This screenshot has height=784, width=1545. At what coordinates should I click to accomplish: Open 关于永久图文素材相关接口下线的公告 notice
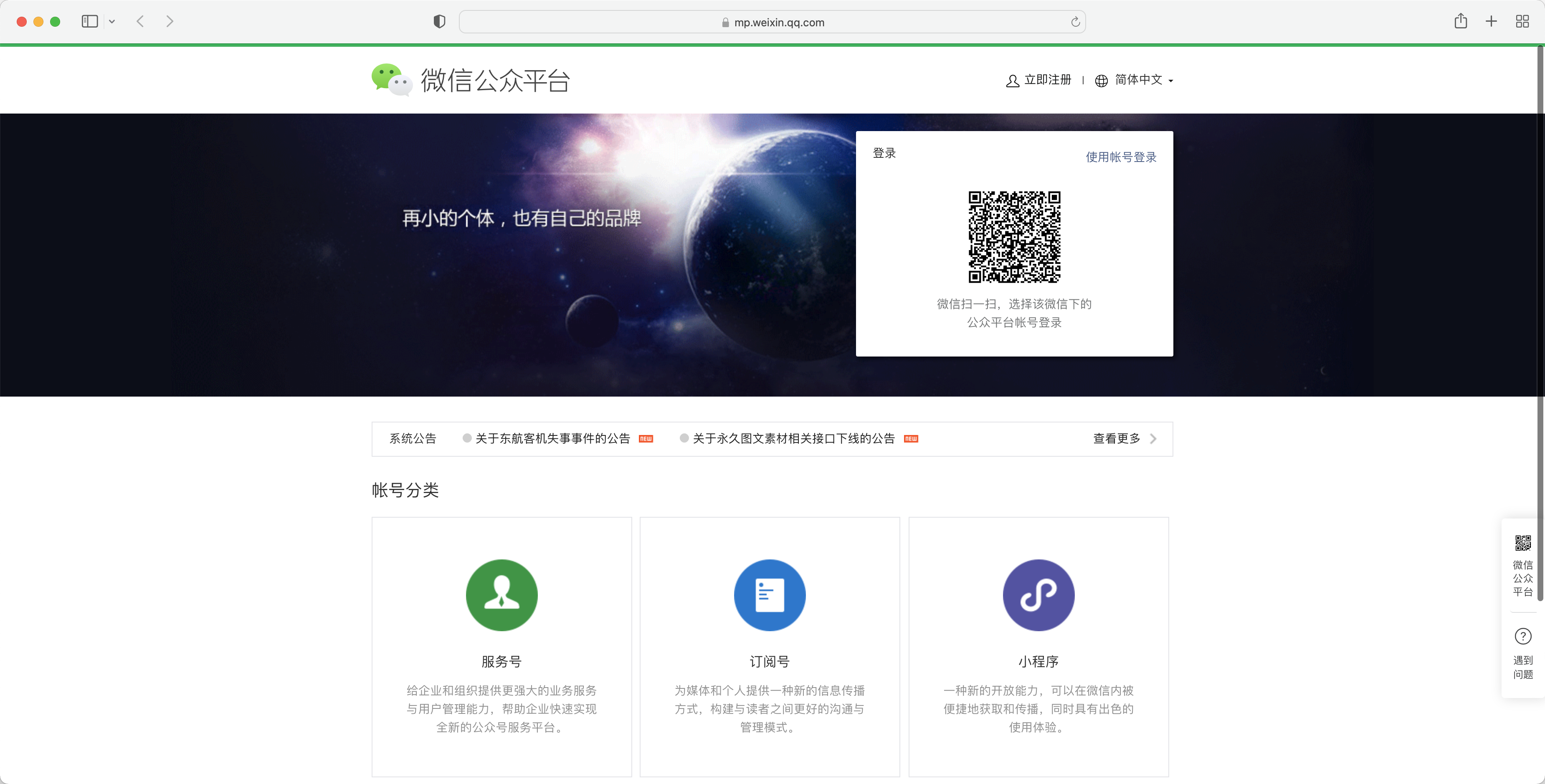(x=793, y=438)
